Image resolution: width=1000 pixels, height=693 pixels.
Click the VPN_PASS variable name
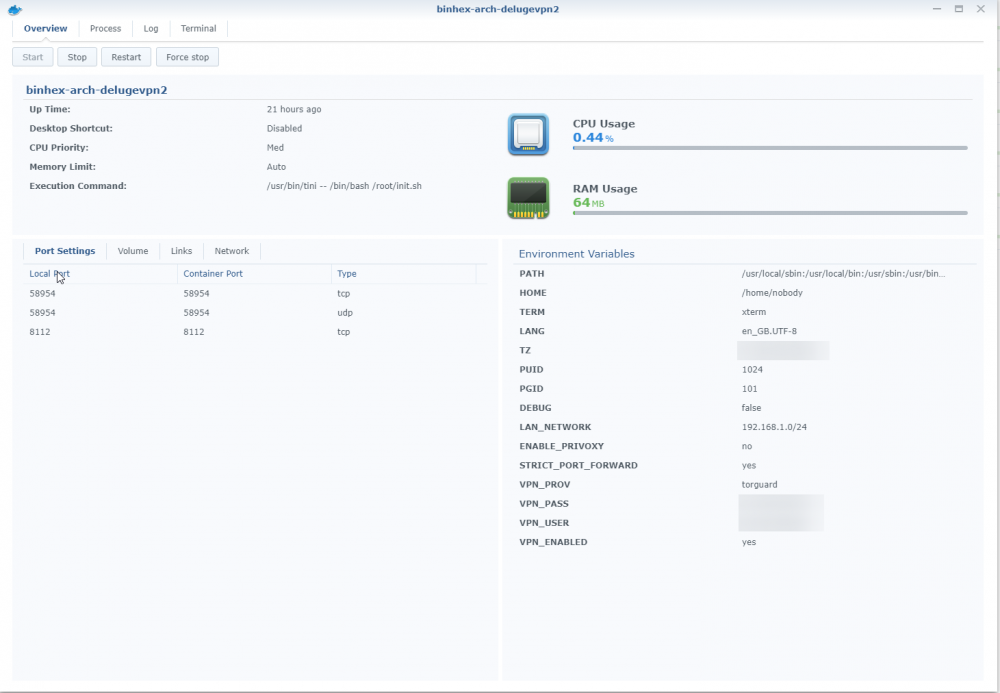pyautogui.click(x=544, y=504)
